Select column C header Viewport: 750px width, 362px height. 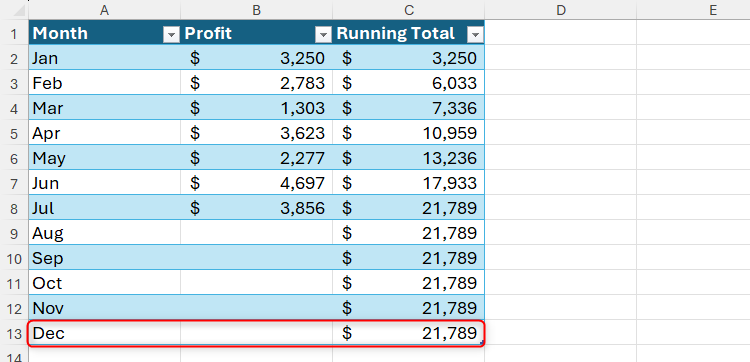point(408,10)
